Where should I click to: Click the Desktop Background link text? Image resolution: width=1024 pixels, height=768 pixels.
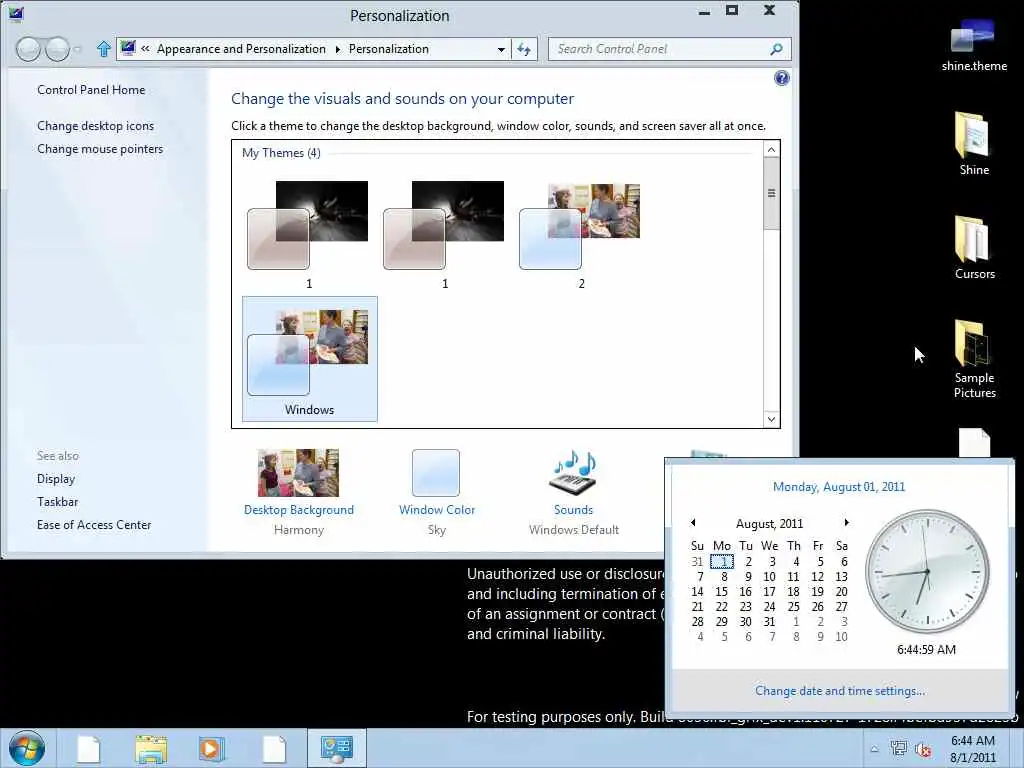click(298, 510)
